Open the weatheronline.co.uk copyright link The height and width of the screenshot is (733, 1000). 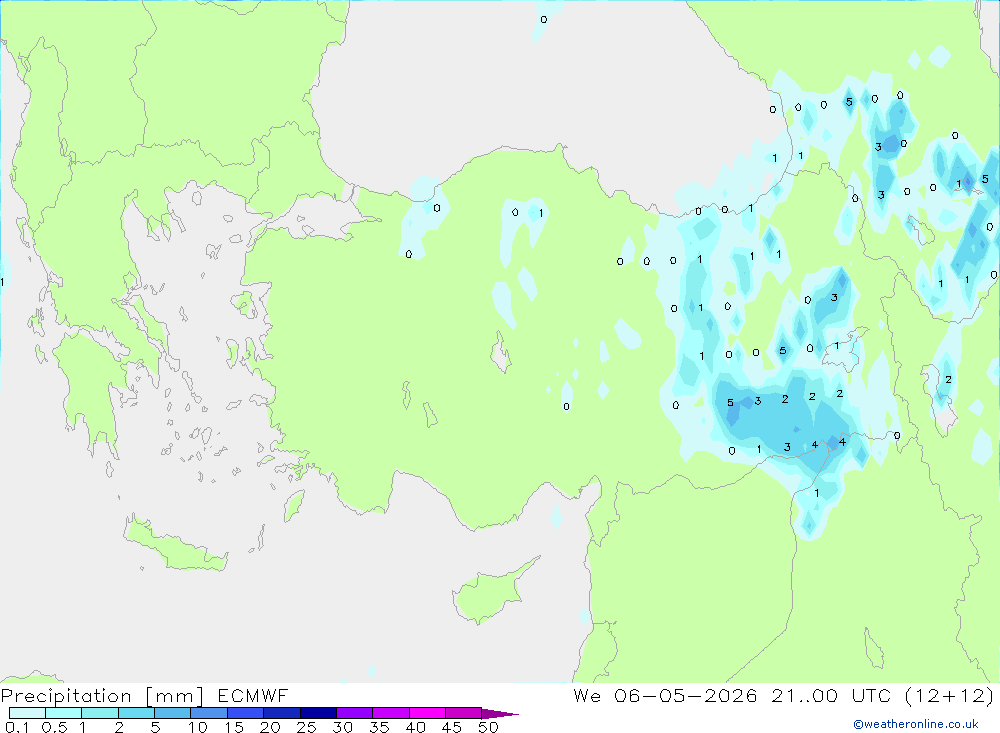click(x=916, y=724)
